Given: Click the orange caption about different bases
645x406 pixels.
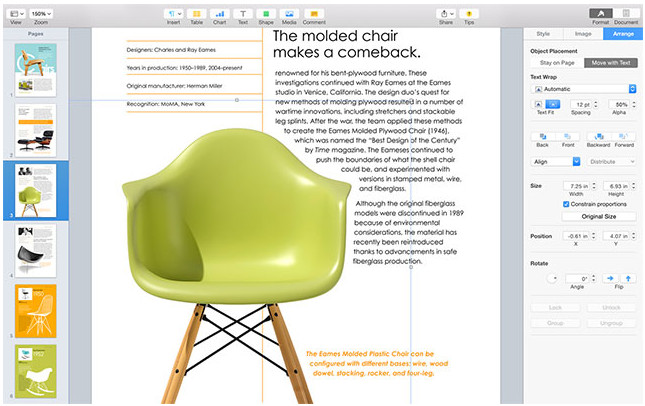Looking at the screenshot, I should (x=376, y=364).
